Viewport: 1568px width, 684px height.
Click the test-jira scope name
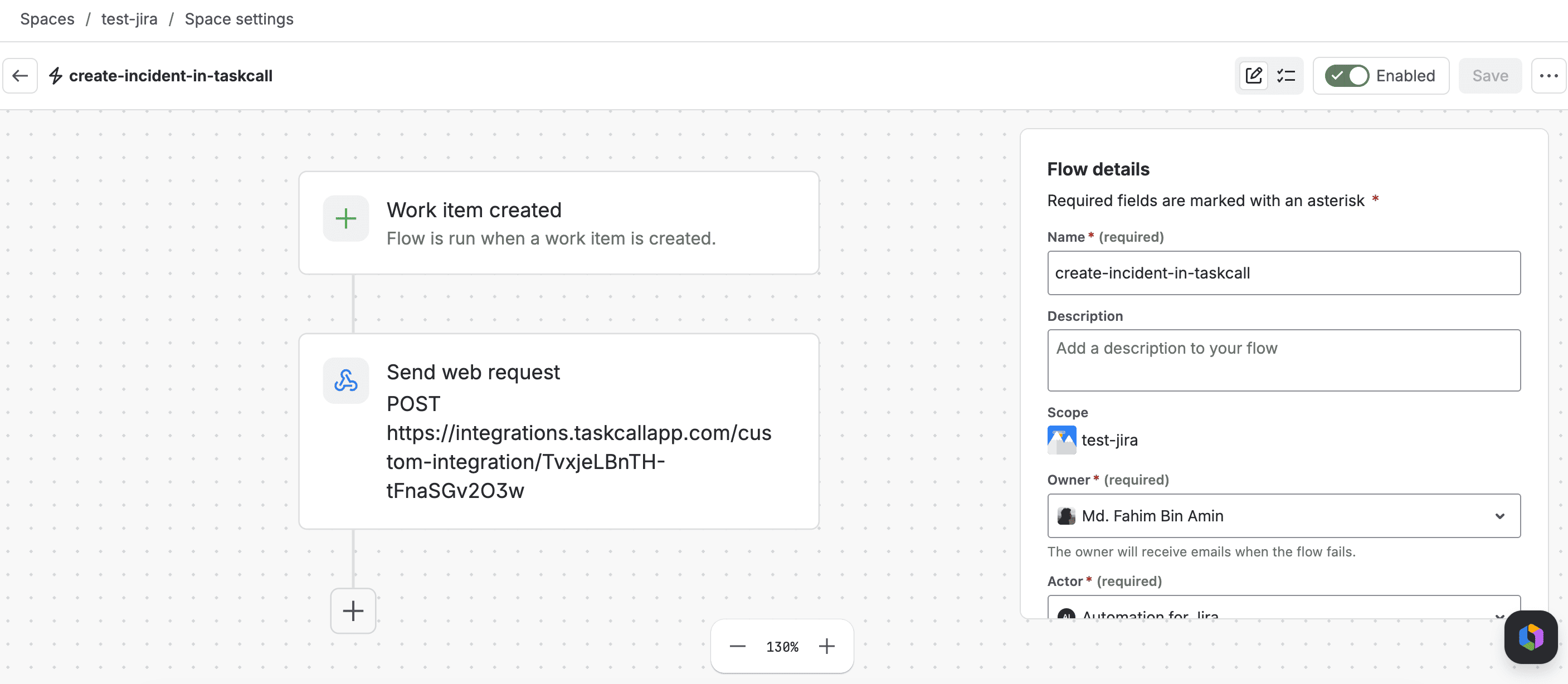click(x=1109, y=440)
